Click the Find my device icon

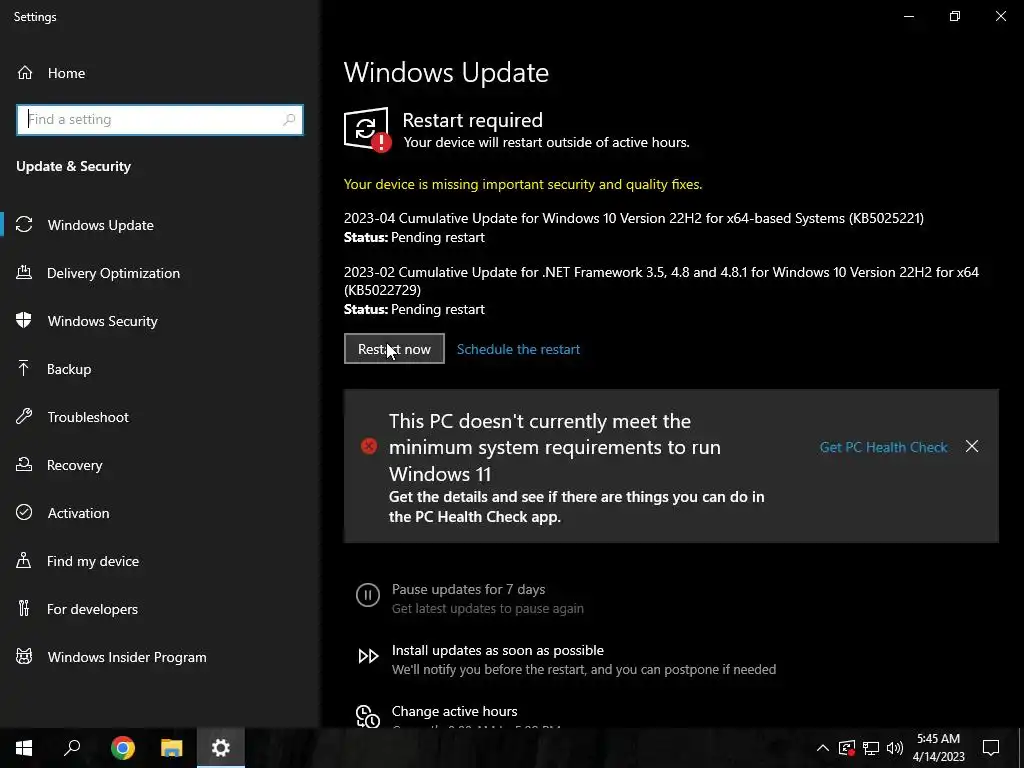24,561
